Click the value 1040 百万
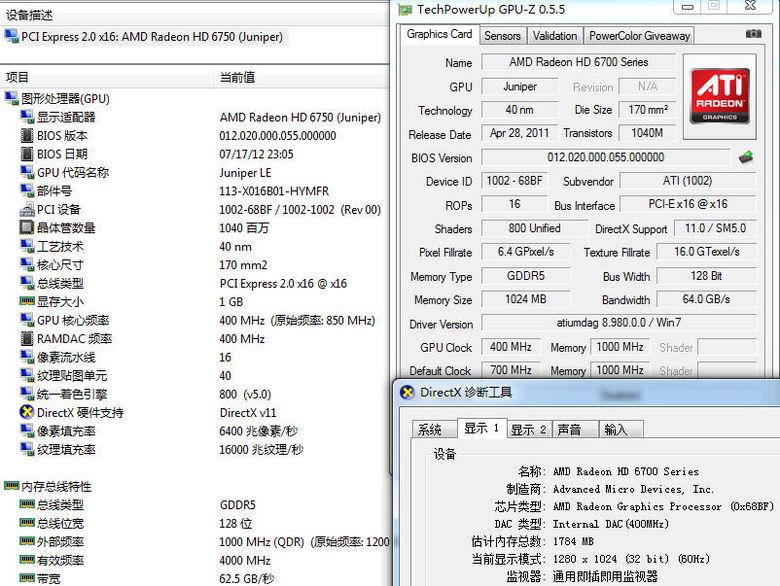 pos(244,228)
